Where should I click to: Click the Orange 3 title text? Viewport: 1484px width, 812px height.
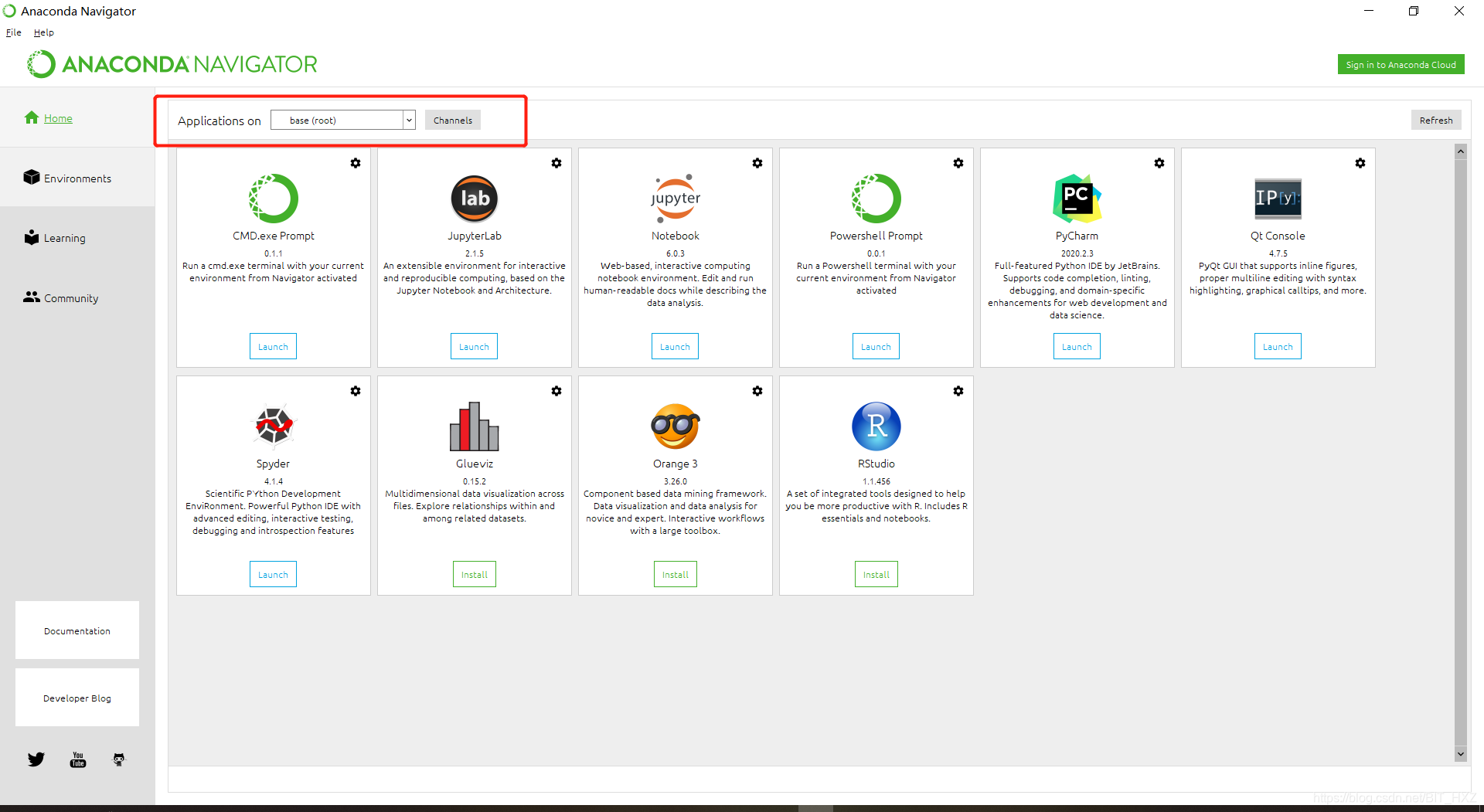pyautogui.click(x=676, y=464)
